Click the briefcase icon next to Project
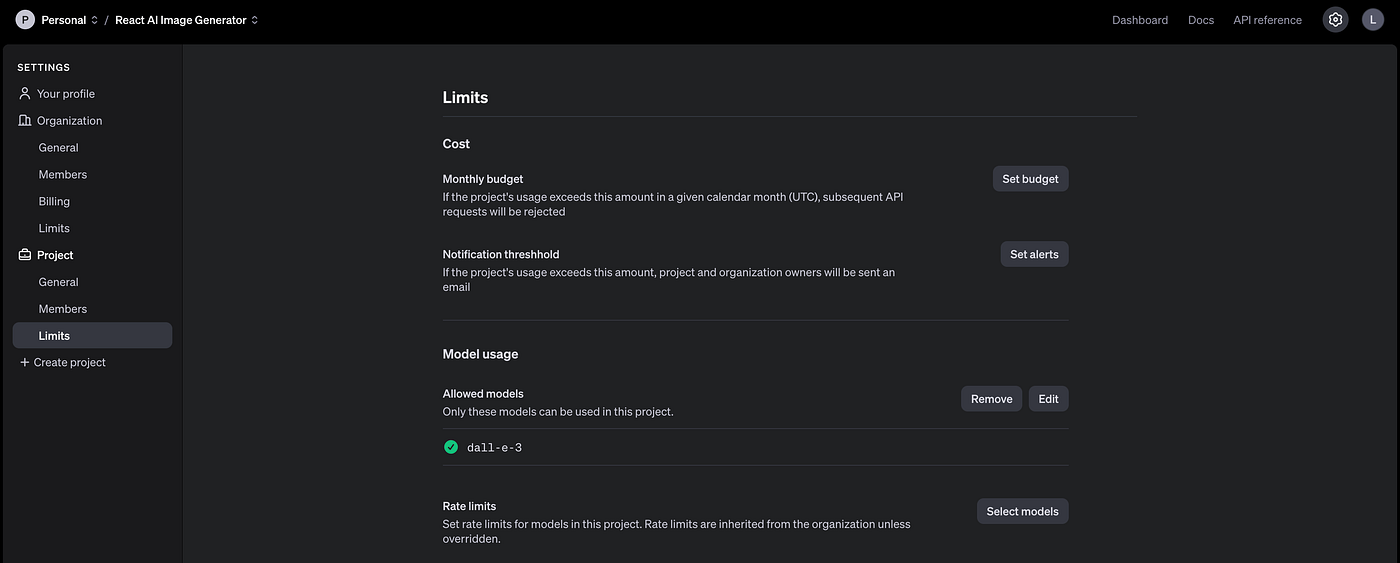Screen dimensions: 1400x563 point(25,255)
